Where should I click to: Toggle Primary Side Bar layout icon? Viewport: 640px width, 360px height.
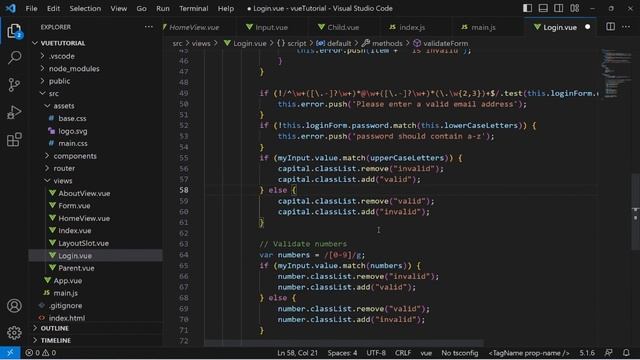527,8
